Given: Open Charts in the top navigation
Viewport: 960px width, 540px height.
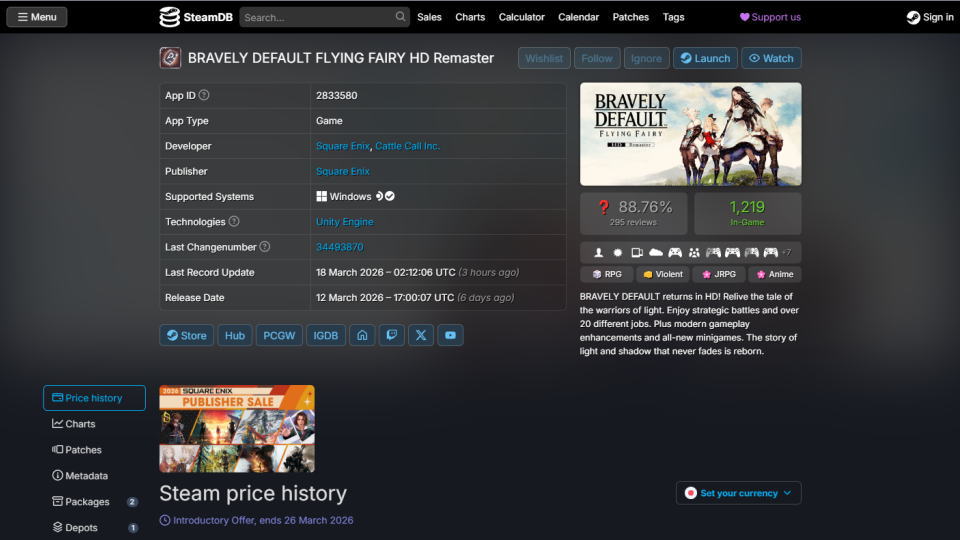Looking at the screenshot, I should [470, 17].
